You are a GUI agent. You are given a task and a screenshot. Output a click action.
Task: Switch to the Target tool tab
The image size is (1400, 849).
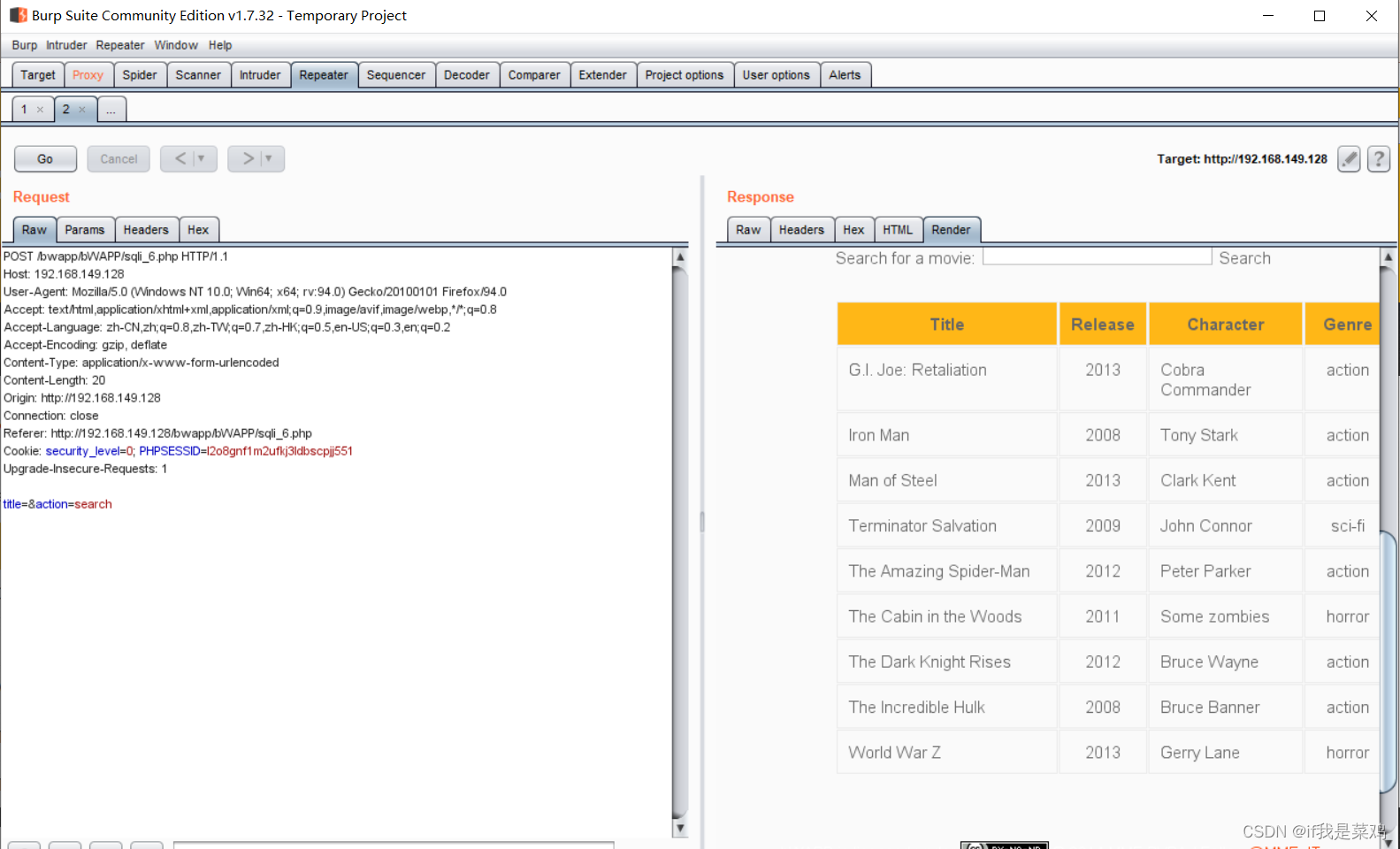click(38, 75)
